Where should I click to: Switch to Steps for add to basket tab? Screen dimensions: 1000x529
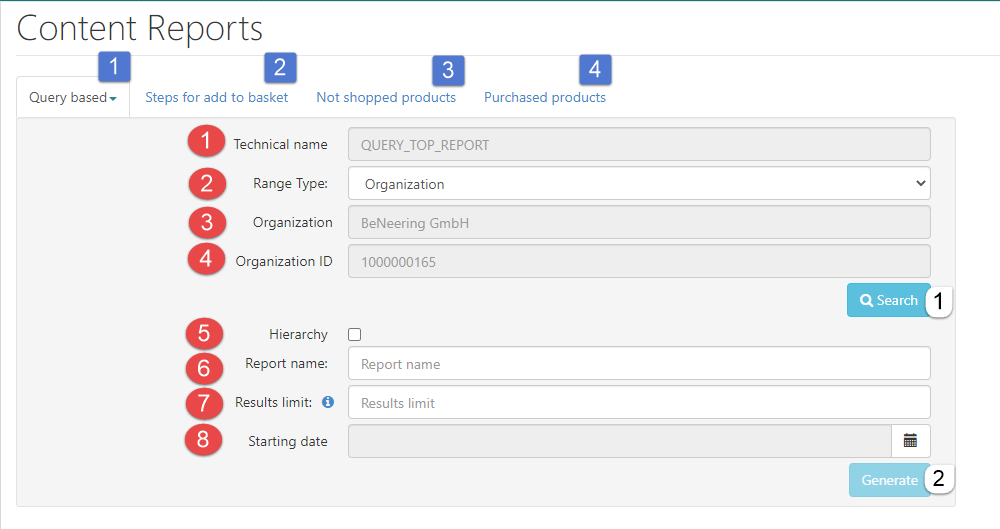click(x=217, y=98)
